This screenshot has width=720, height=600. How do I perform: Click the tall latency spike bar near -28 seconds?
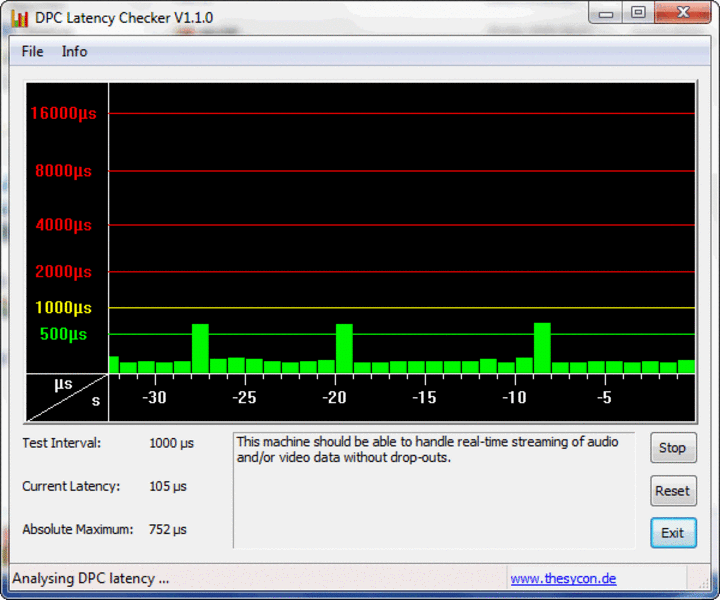coord(200,348)
